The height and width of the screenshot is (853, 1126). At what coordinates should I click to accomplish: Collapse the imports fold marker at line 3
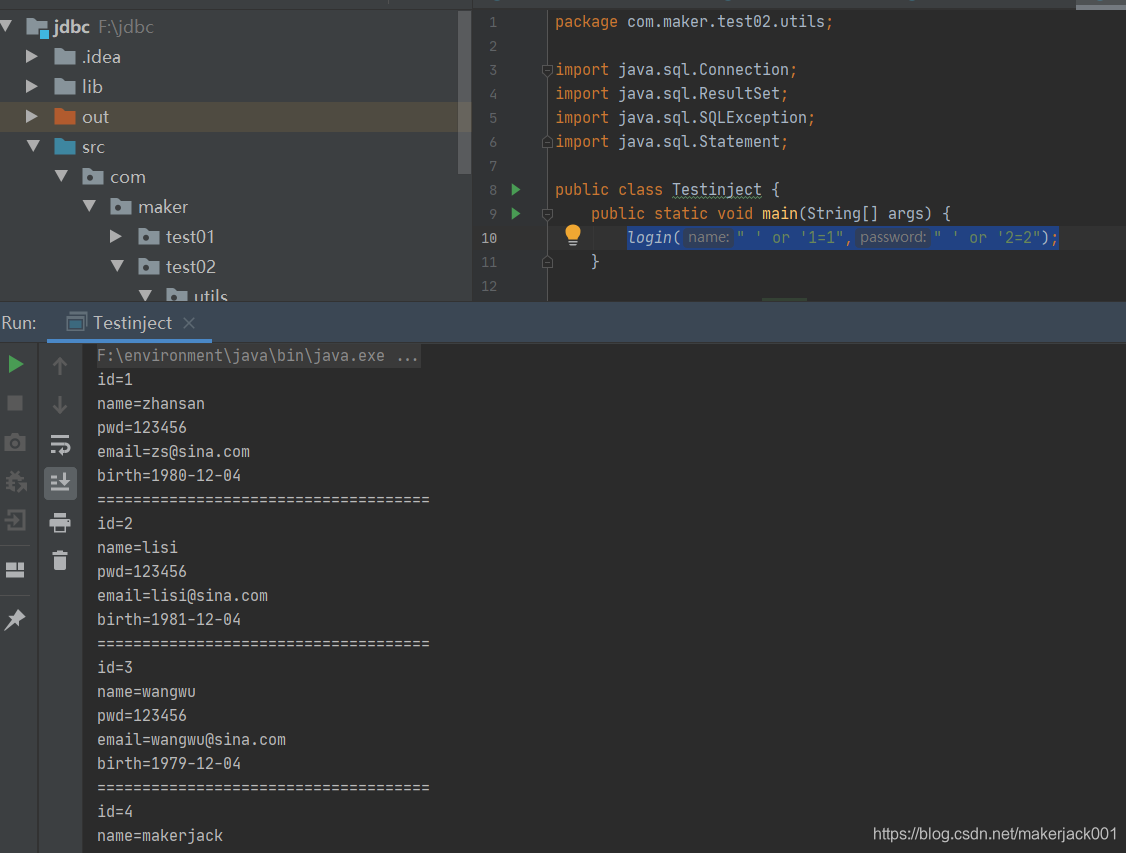click(547, 70)
